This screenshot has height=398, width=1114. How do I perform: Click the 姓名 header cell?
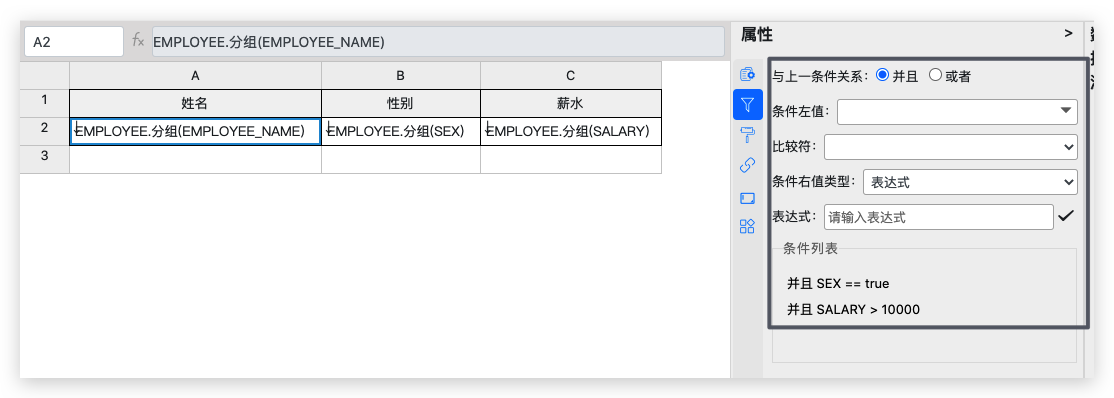click(x=195, y=103)
